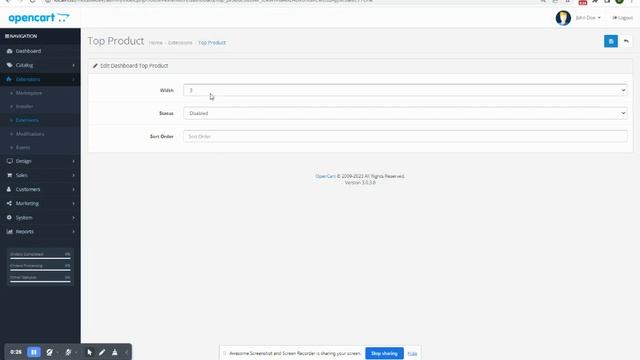Image resolution: width=640 pixels, height=360 pixels.
Task: Collapse the Extensions navigation menu
Action: (x=40, y=79)
